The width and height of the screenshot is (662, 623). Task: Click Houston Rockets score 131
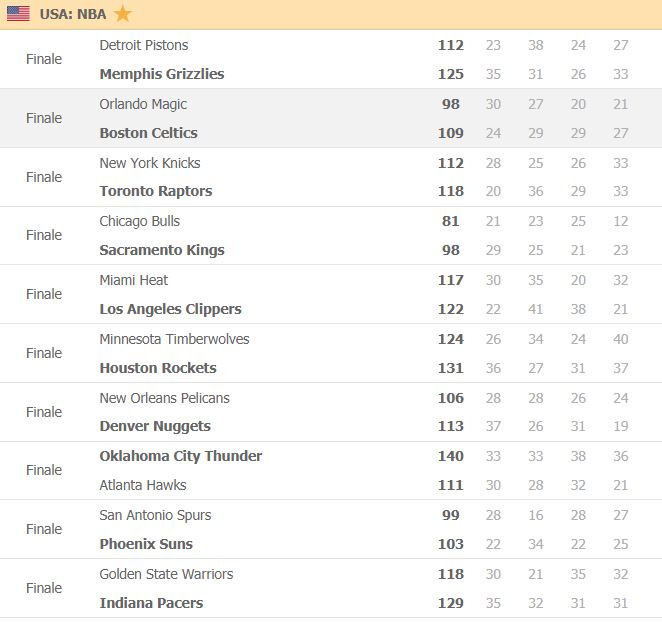[x=450, y=368]
